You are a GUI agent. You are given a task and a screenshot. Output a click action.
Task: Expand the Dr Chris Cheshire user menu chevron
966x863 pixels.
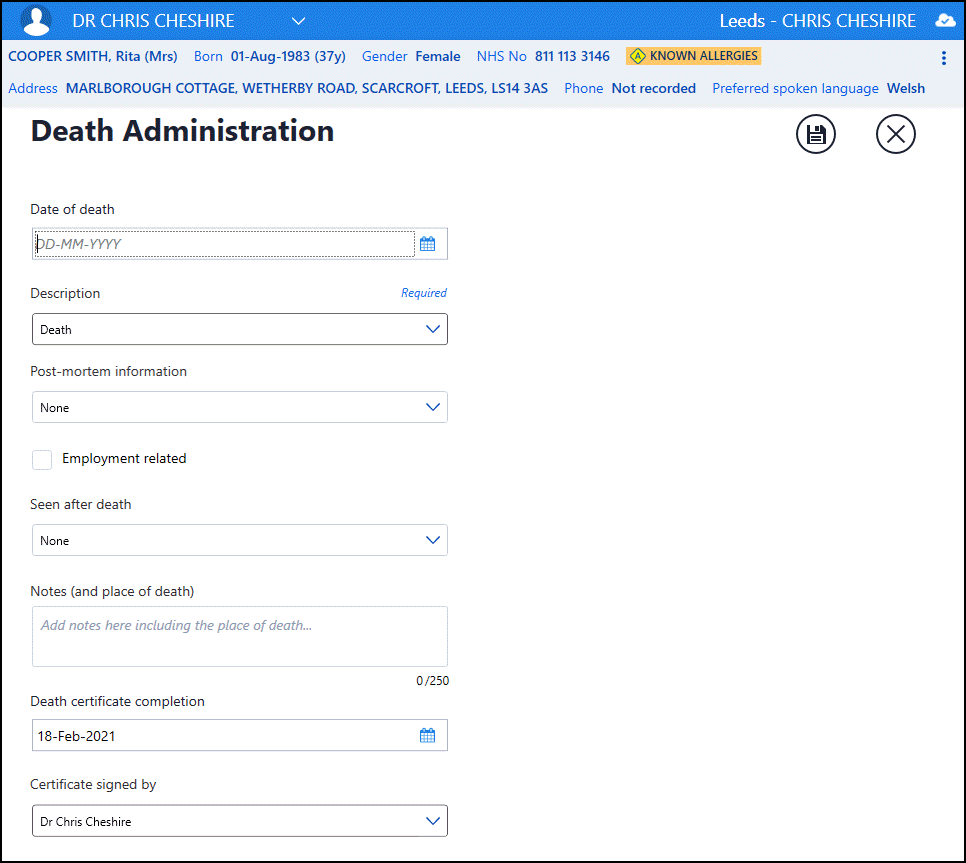point(298,21)
